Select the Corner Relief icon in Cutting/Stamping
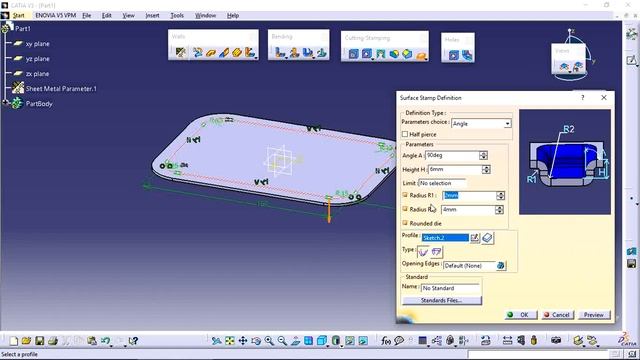The height and width of the screenshot is (360, 640). click(380, 54)
